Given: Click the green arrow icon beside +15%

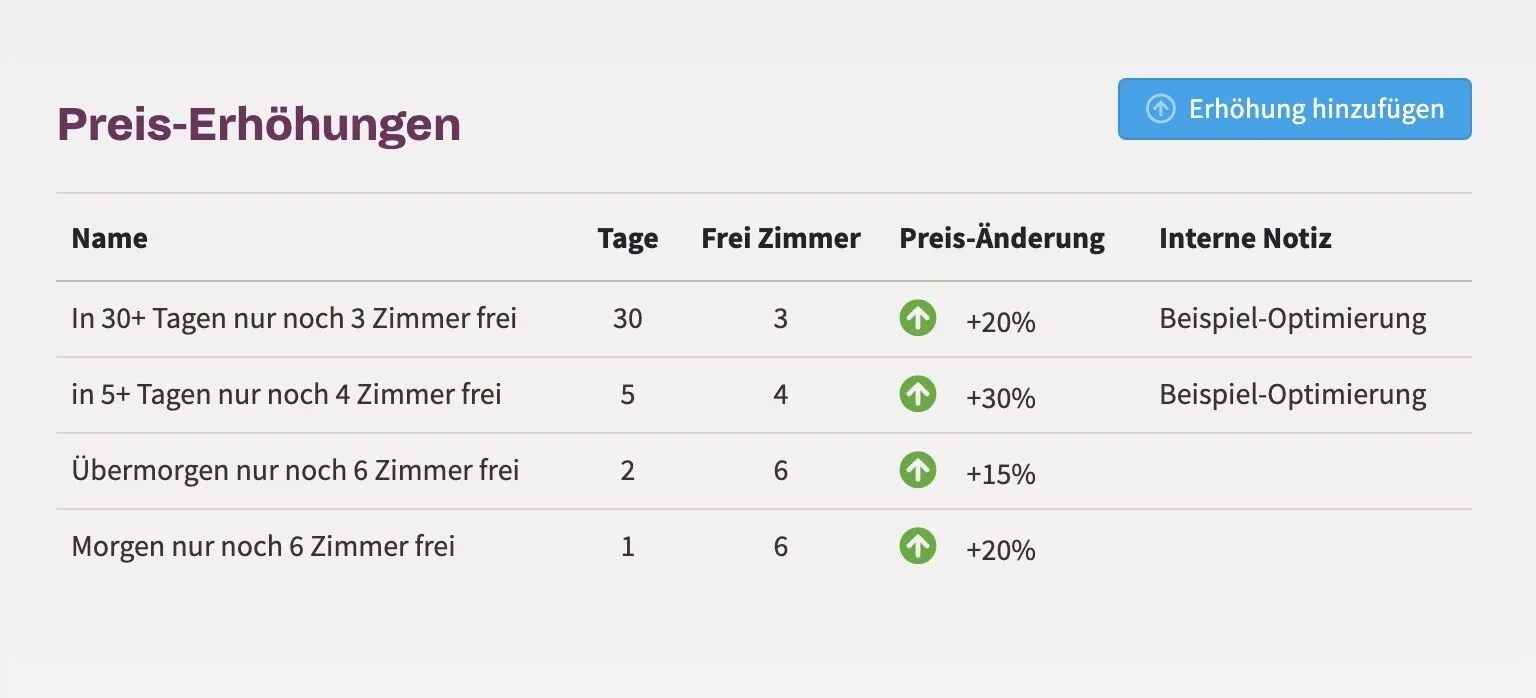Looking at the screenshot, I should coord(917,470).
